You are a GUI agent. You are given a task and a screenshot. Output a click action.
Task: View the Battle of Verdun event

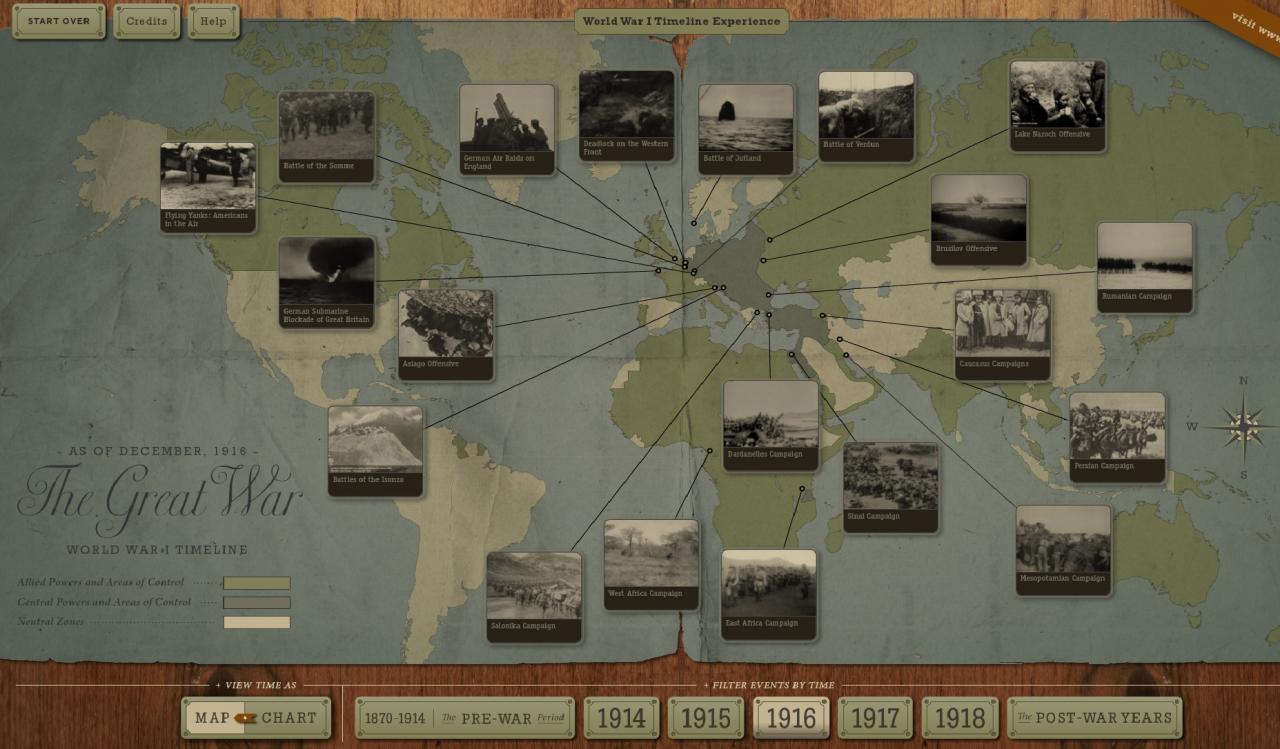864,110
